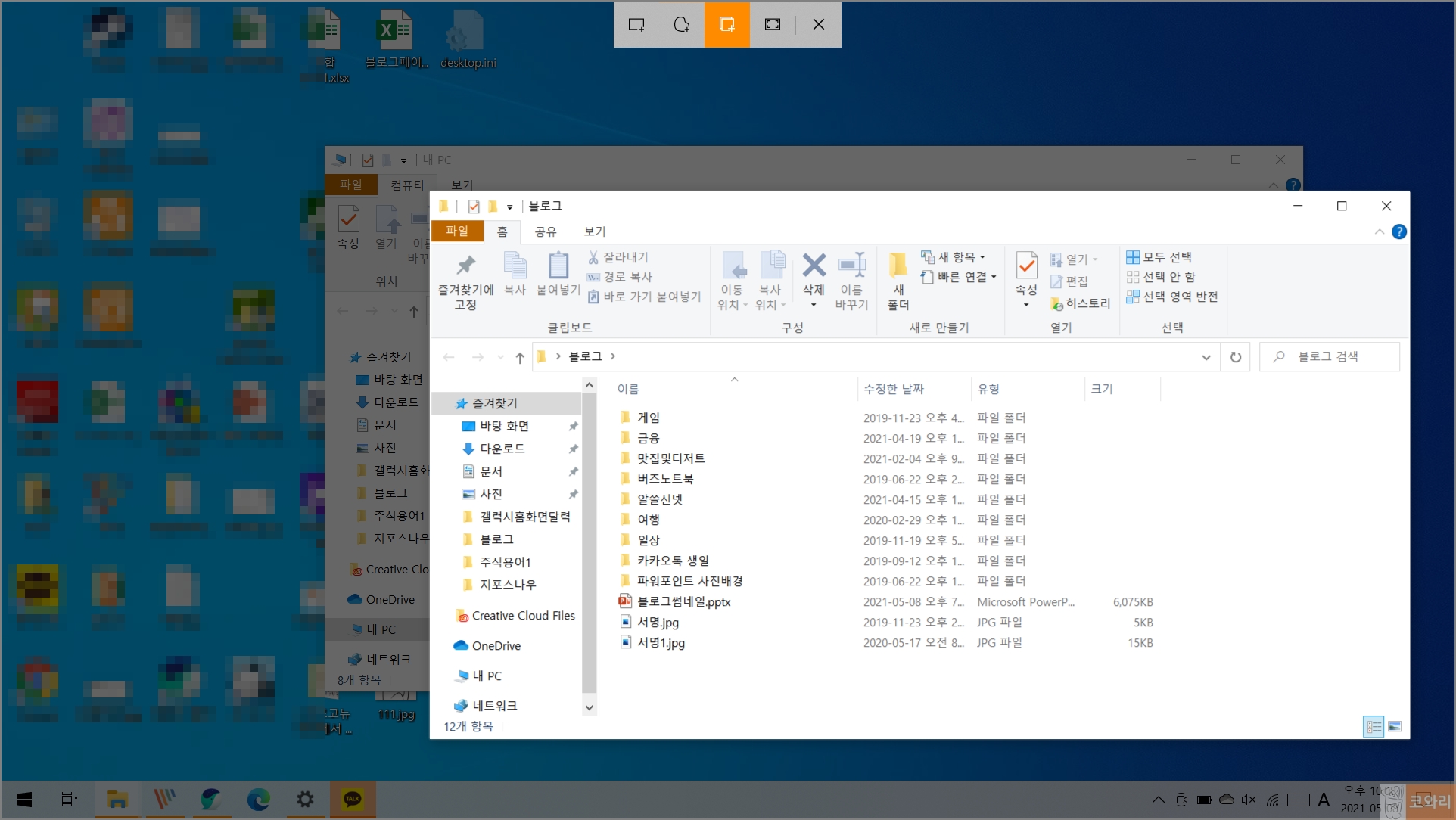The height and width of the screenshot is (820, 1456).
Task: Click Select All (모두 선택) option
Action: (x=1159, y=257)
